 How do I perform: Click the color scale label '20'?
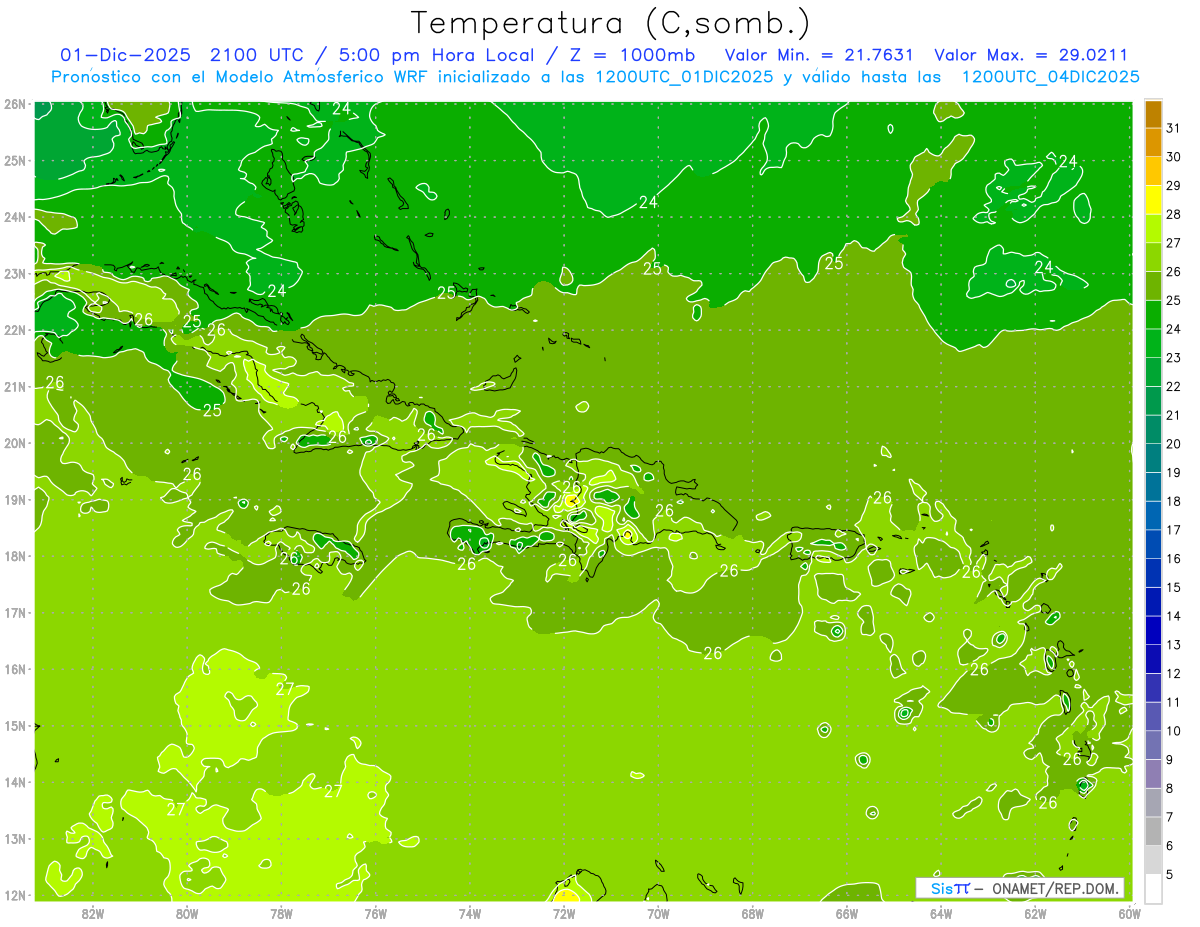[x=1173, y=444]
